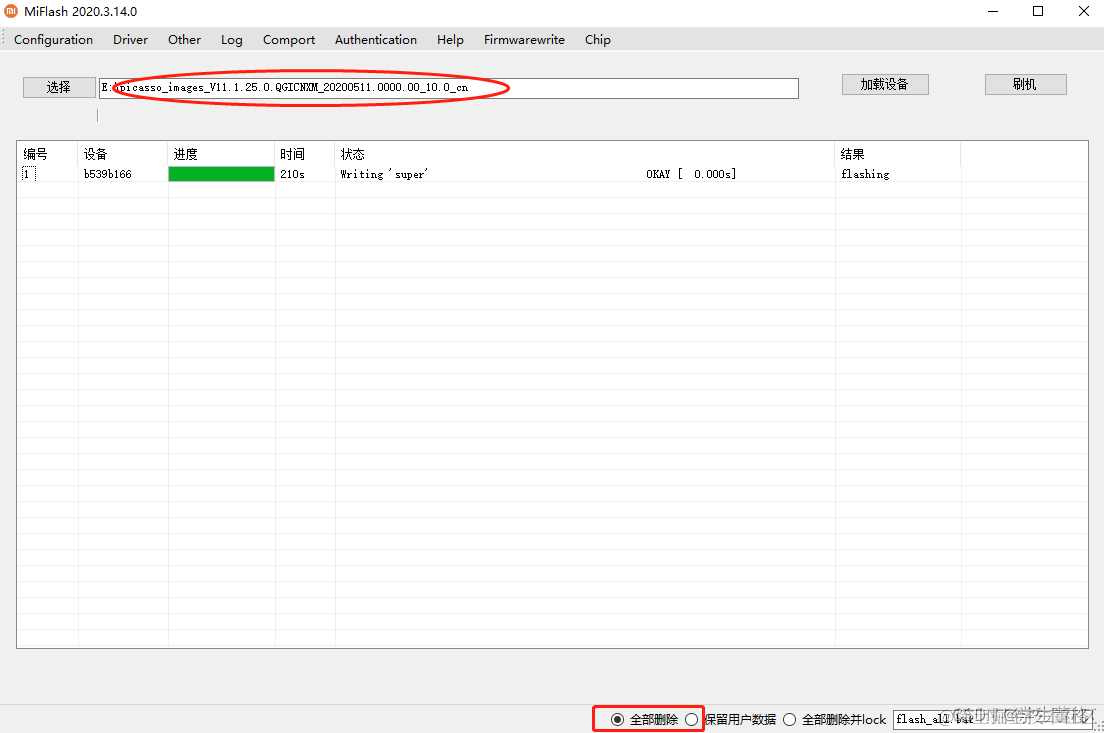Click the 加载设备 load devices button

(x=885, y=84)
